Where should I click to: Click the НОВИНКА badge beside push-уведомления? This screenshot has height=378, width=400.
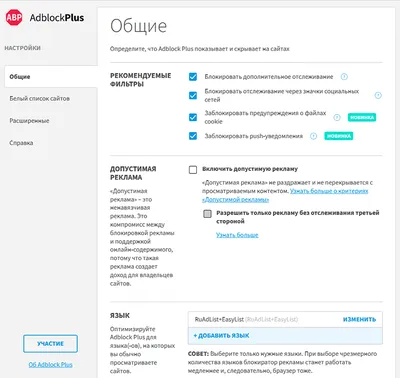click(339, 136)
